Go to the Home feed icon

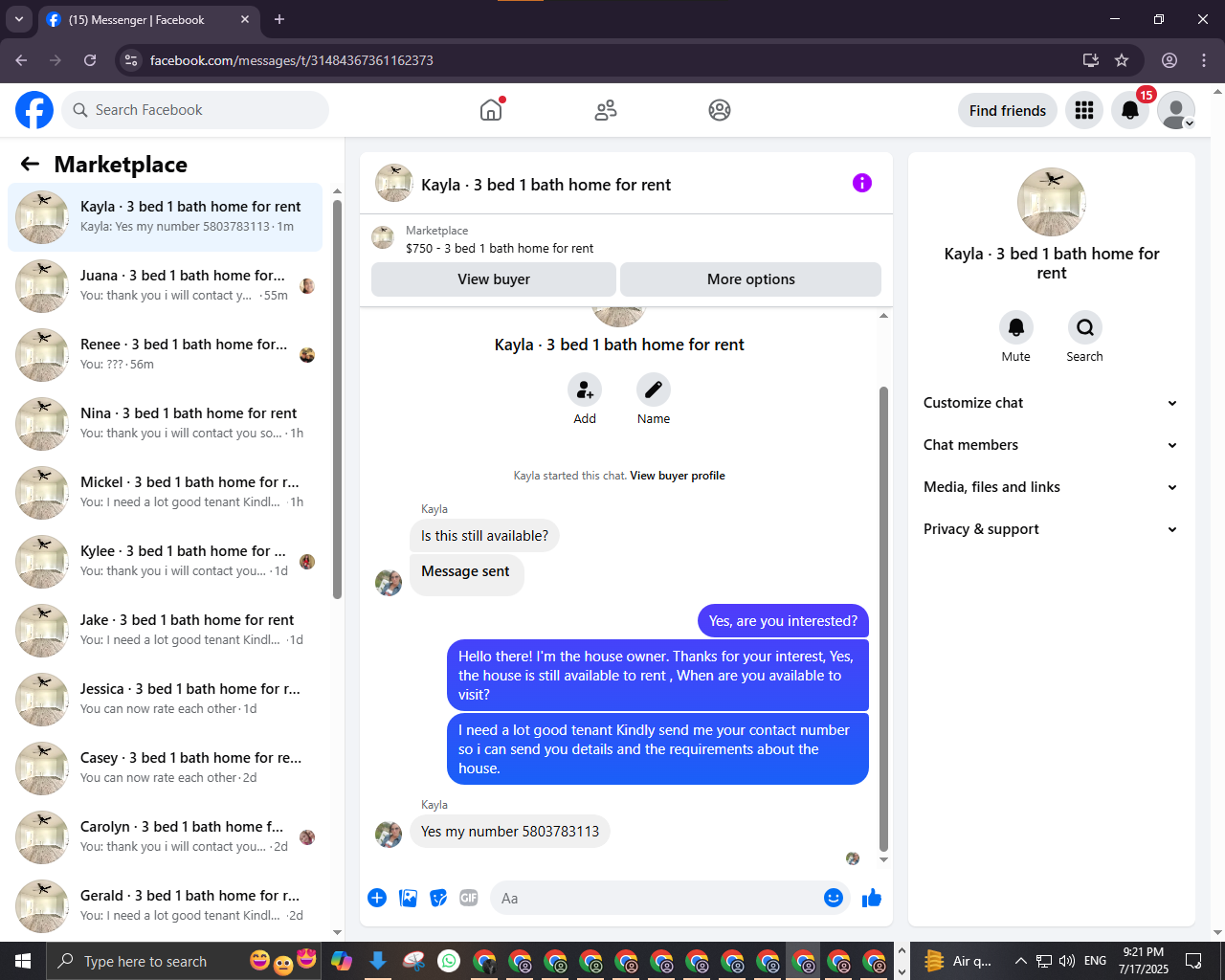(491, 110)
